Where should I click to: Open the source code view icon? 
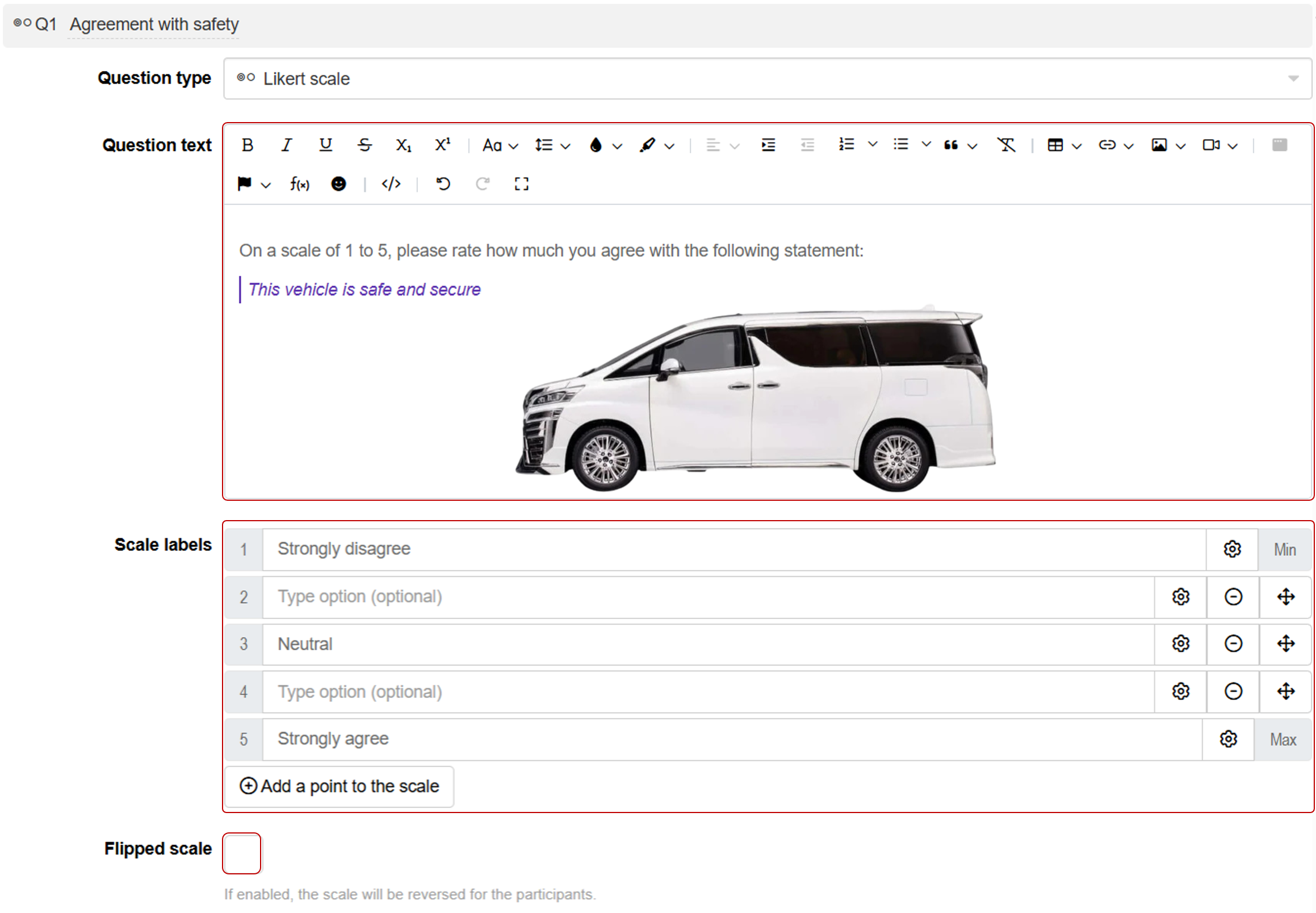click(x=391, y=183)
